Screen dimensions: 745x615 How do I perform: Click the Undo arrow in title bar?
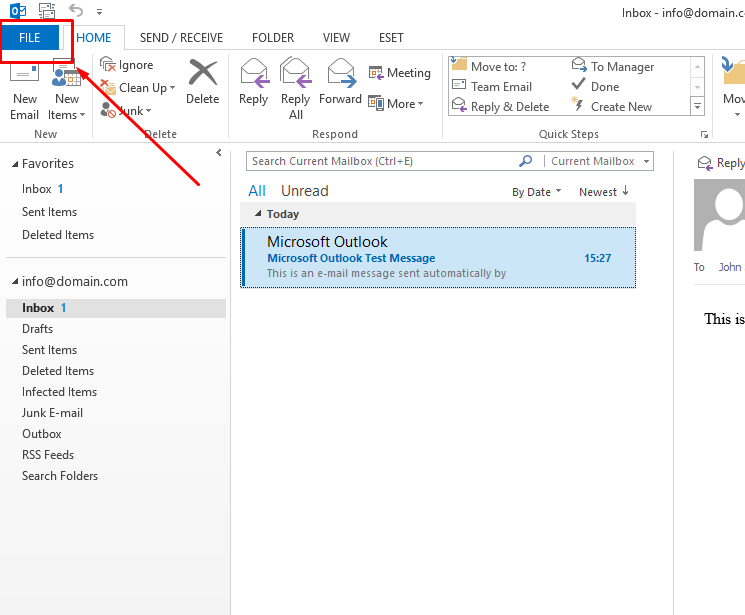pyautogui.click(x=75, y=11)
